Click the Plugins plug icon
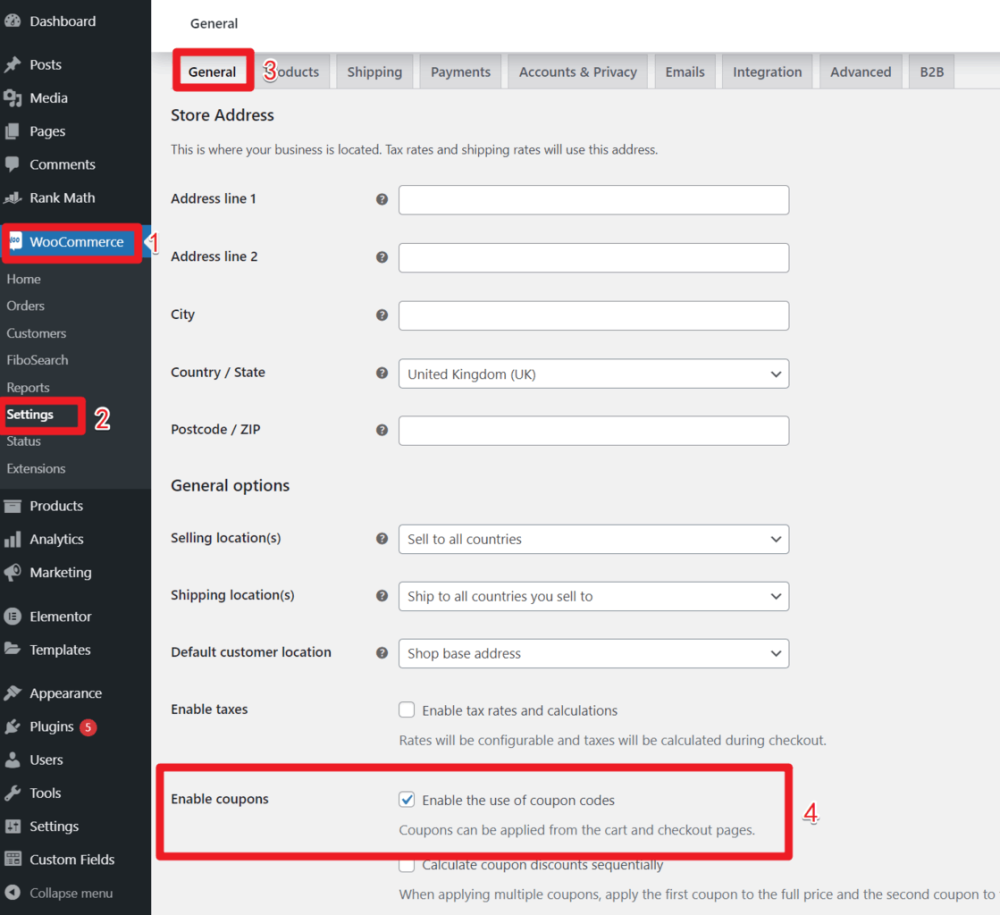The width and height of the screenshot is (1000, 915). tap(13, 727)
